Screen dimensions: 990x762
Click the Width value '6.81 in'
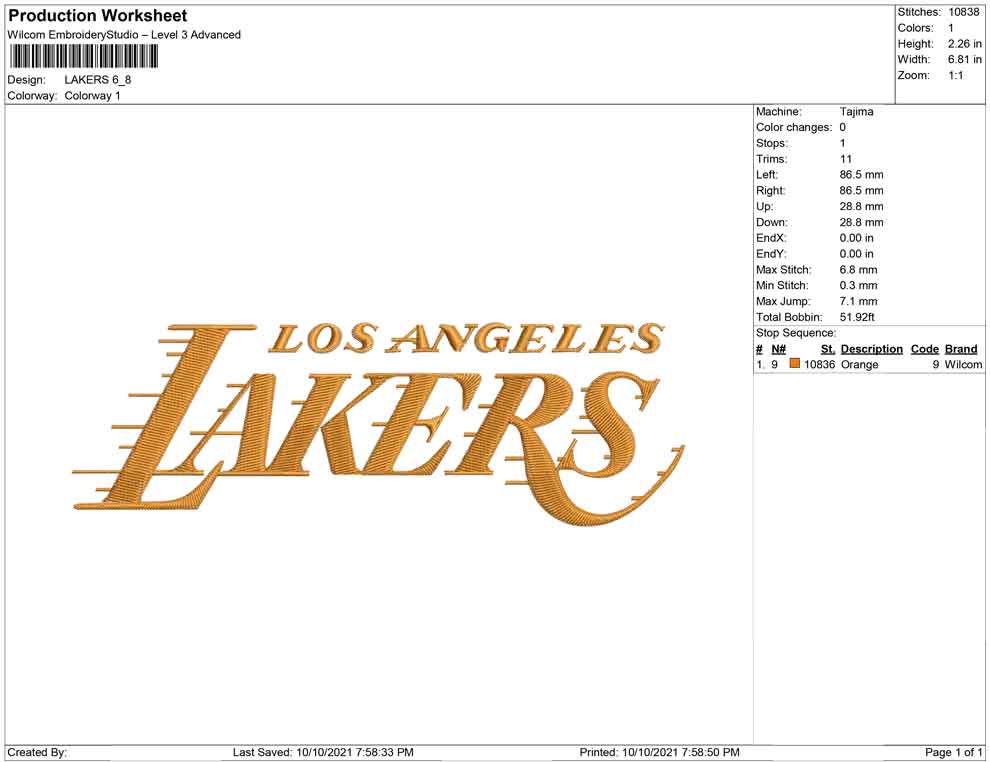pyautogui.click(x=964, y=59)
